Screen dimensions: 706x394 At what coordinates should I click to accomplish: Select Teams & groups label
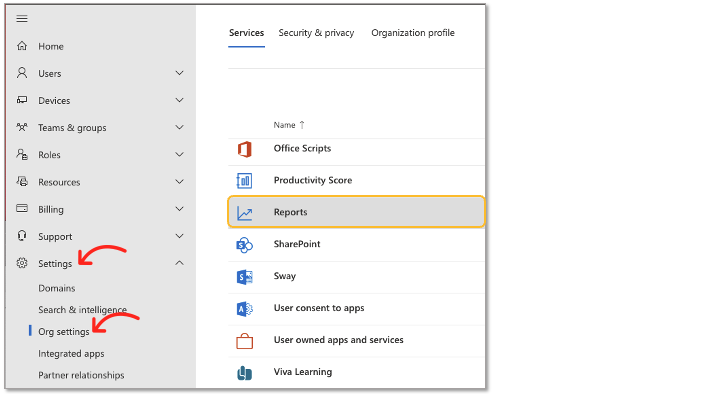tap(72, 128)
